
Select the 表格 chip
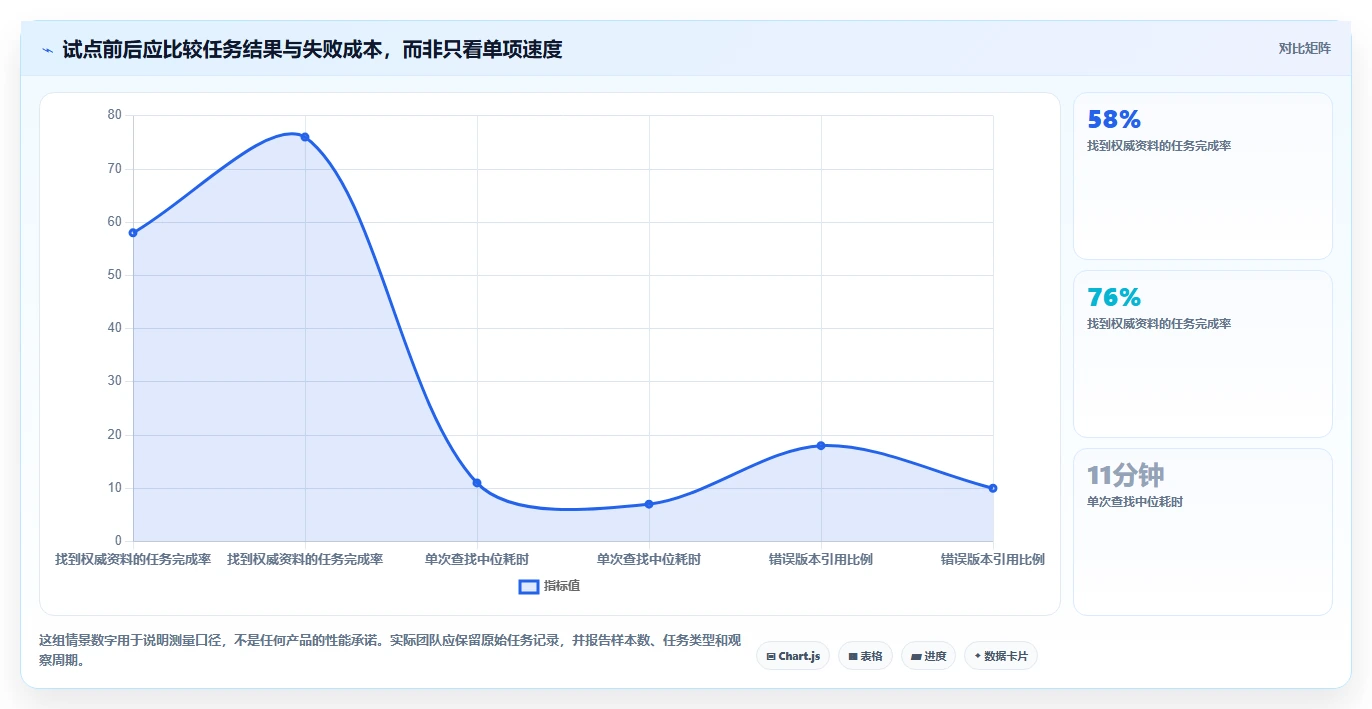tap(865, 656)
